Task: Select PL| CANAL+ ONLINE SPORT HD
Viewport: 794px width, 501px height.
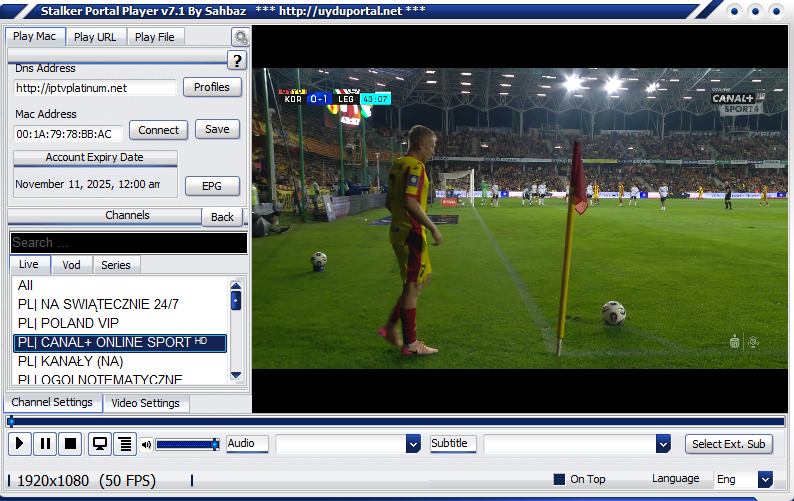Action: point(120,342)
